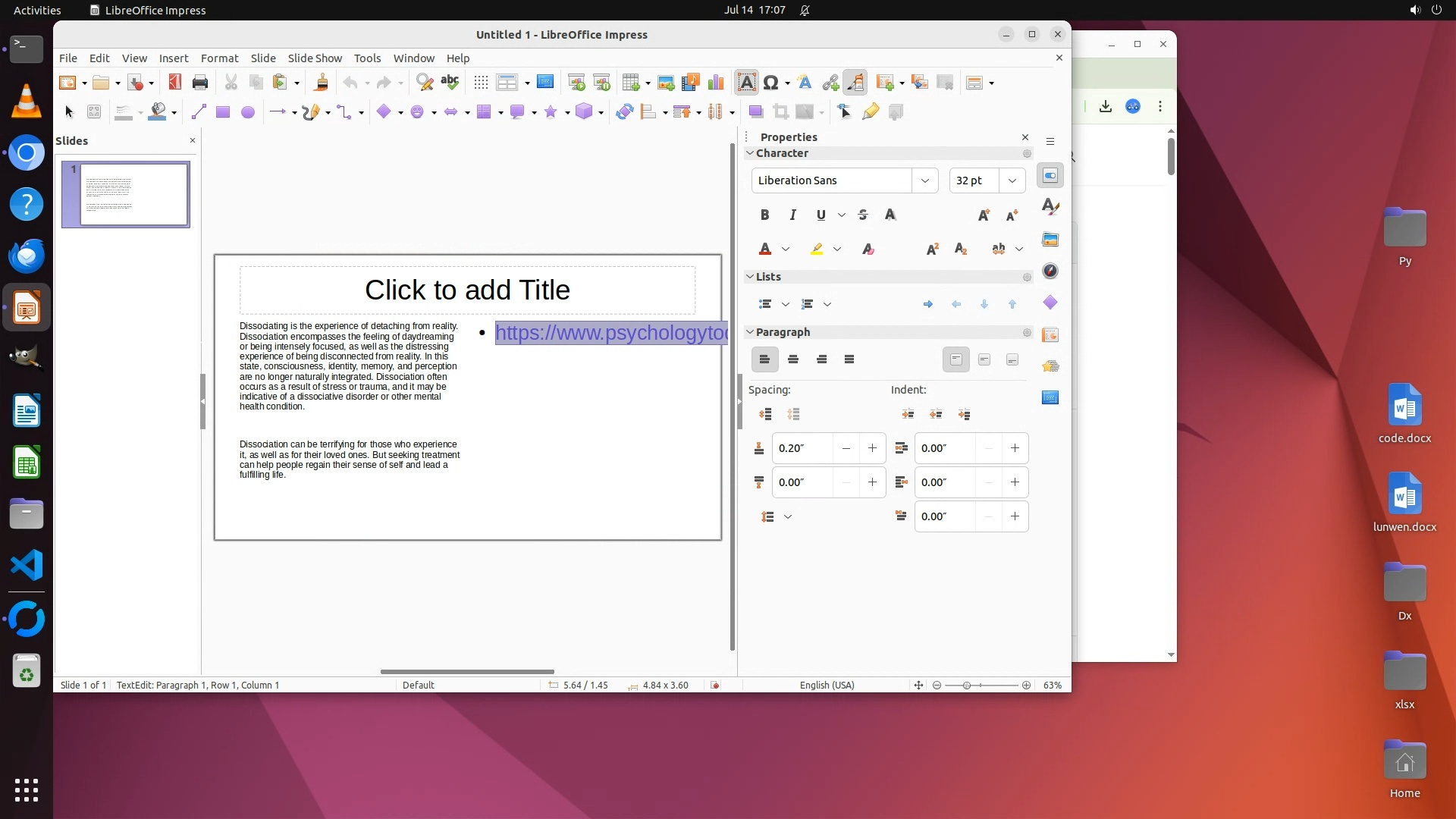The width and height of the screenshot is (1456, 819).
Task: Toggle Bold formatting in Character panel
Action: tap(764, 215)
